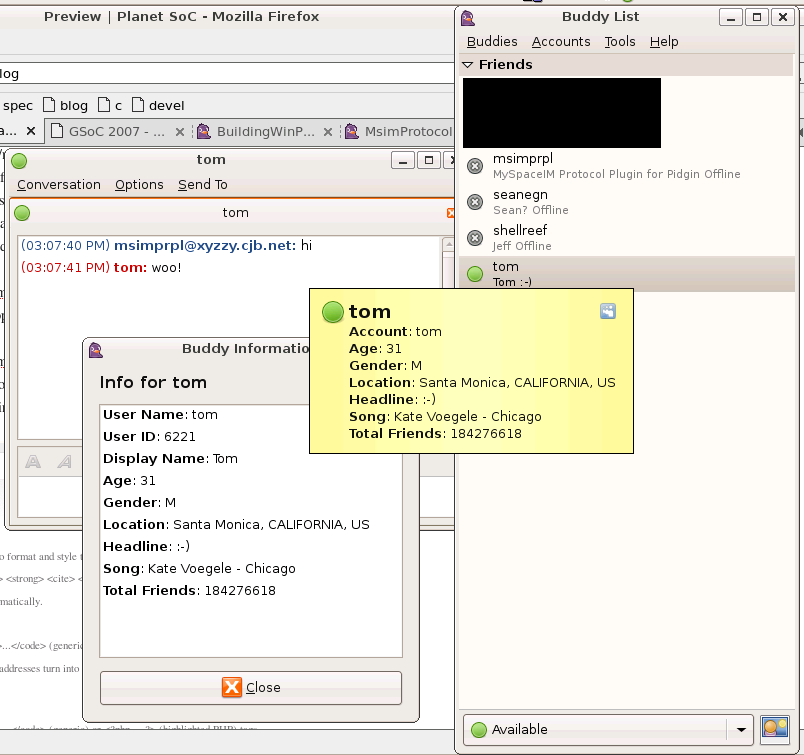The width and height of the screenshot is (804, 755).
Task: Open the Available status dropdown
Action: pos(608,729)
